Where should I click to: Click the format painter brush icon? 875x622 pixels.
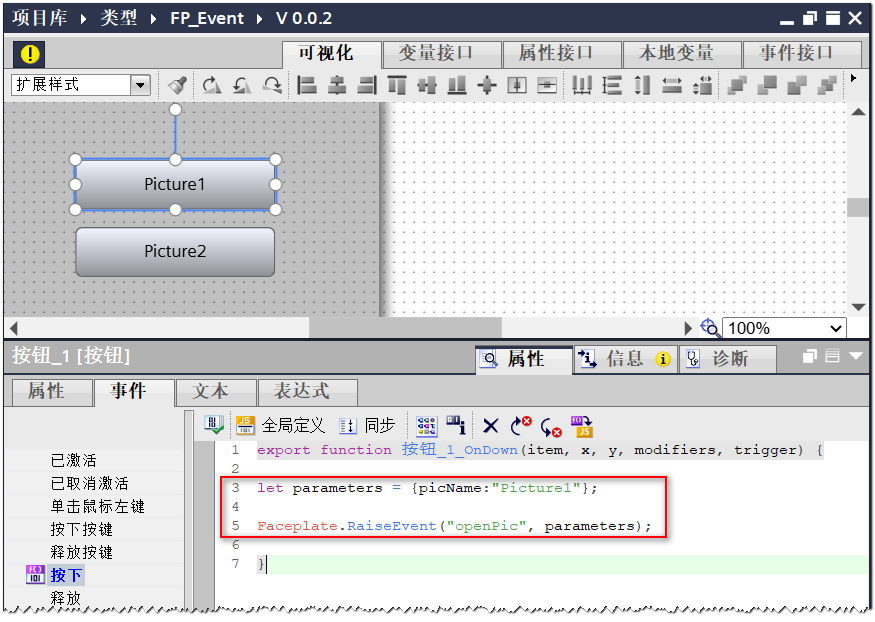[x=177, y=85]
